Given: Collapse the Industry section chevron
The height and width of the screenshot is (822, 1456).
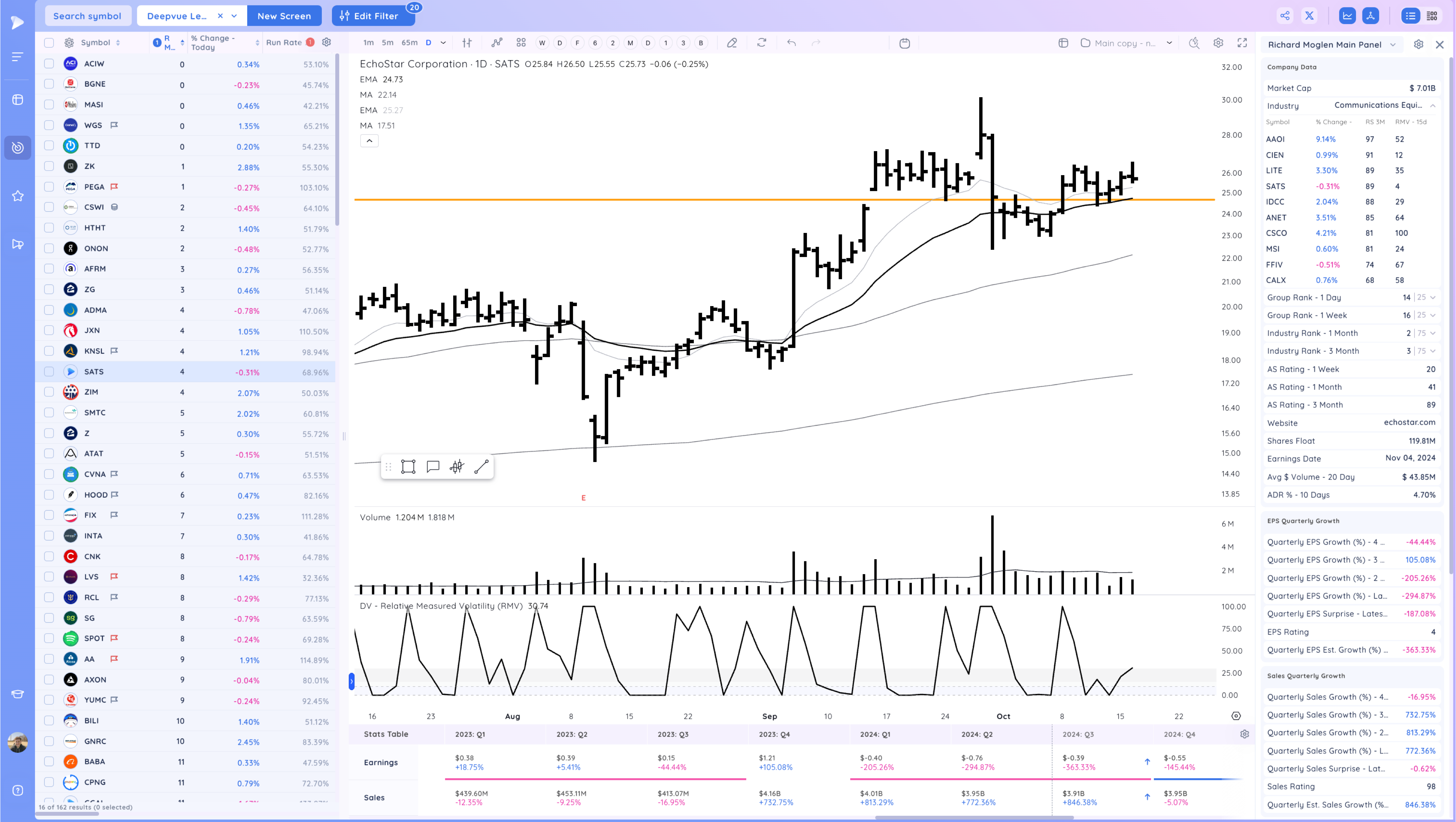Looking at the screenshot, I should [x=1432, y=106].
